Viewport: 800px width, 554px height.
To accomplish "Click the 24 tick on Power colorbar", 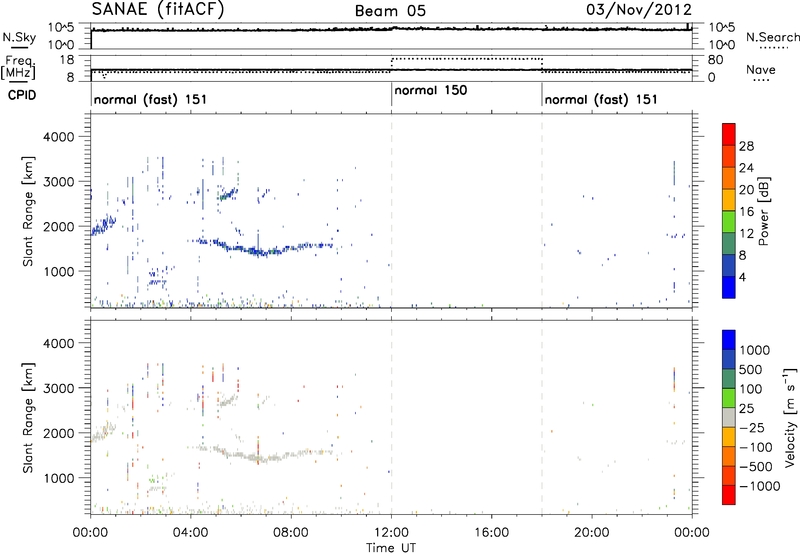I will pyautogui.click(x=746, y=168).
